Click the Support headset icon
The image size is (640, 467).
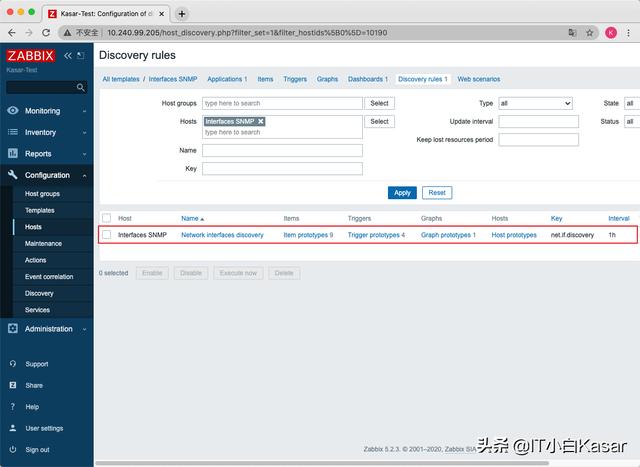coord(13,364)
